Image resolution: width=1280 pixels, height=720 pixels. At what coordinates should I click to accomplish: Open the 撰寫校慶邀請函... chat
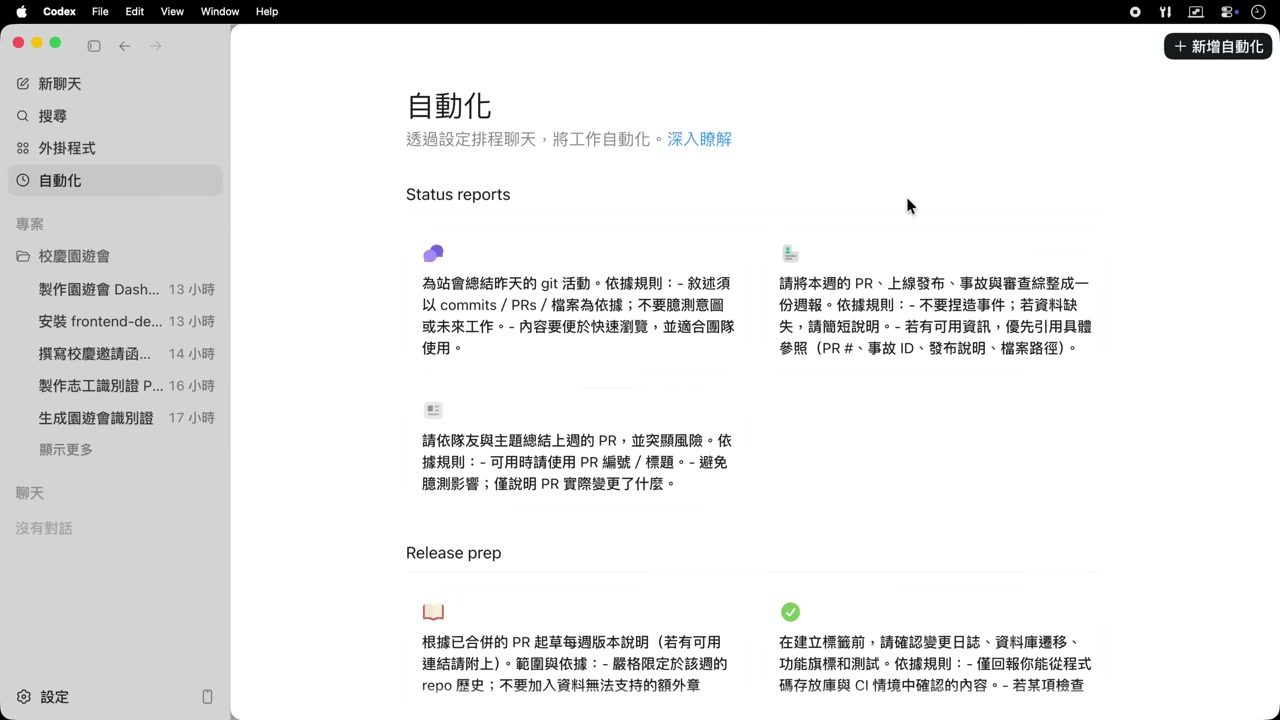tap(115, 354)
